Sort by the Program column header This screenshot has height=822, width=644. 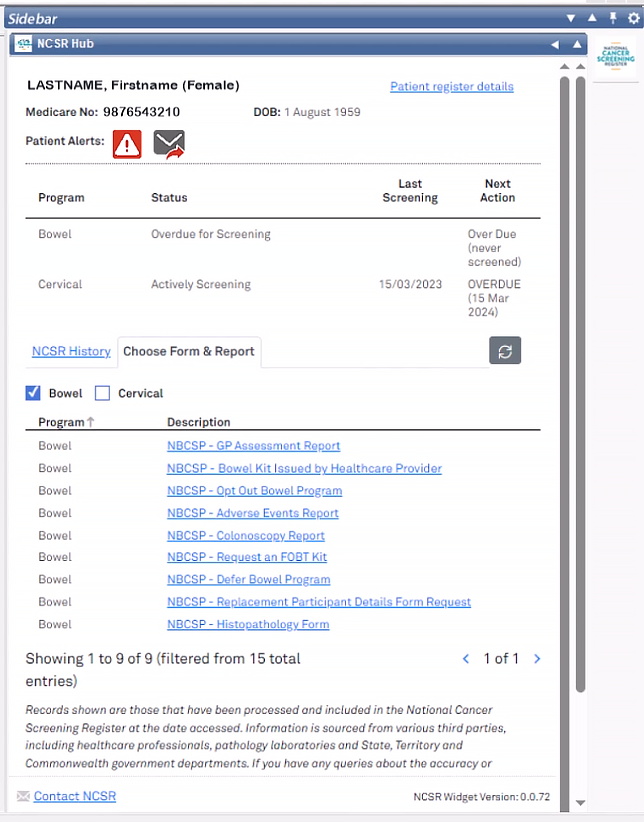tap(66, 422)
